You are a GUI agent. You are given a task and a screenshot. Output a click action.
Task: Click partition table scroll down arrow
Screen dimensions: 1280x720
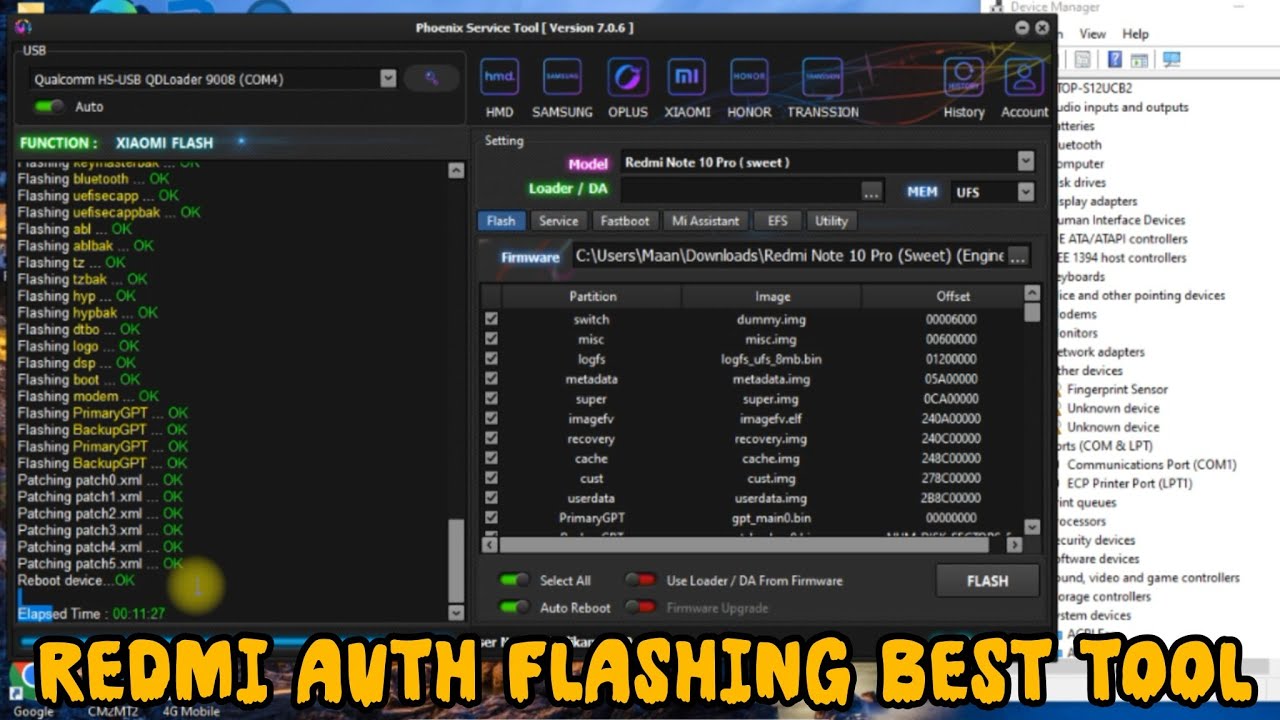[x=1032, y=526]
